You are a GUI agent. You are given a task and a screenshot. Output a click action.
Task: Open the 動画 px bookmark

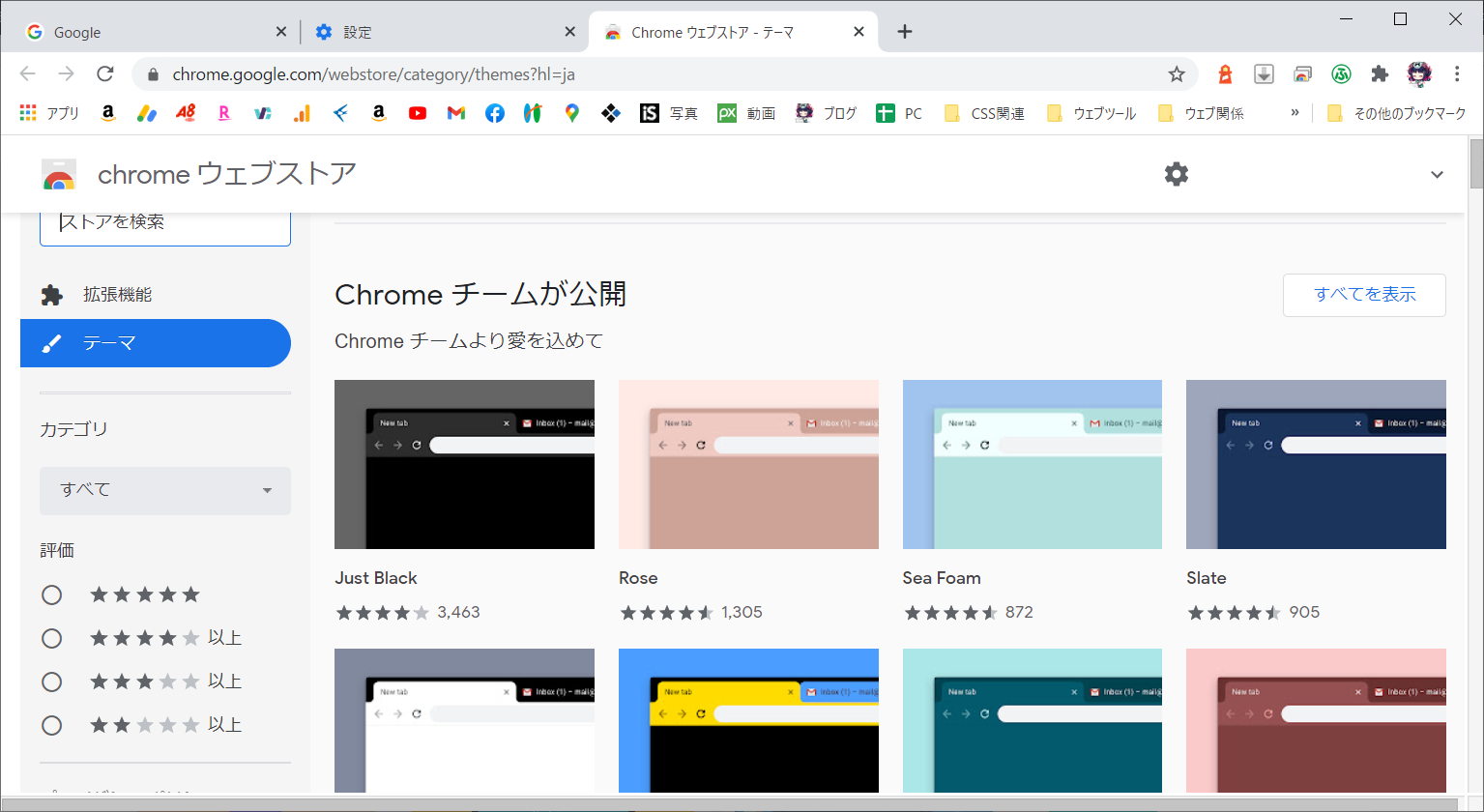click(x=746, y=113)
